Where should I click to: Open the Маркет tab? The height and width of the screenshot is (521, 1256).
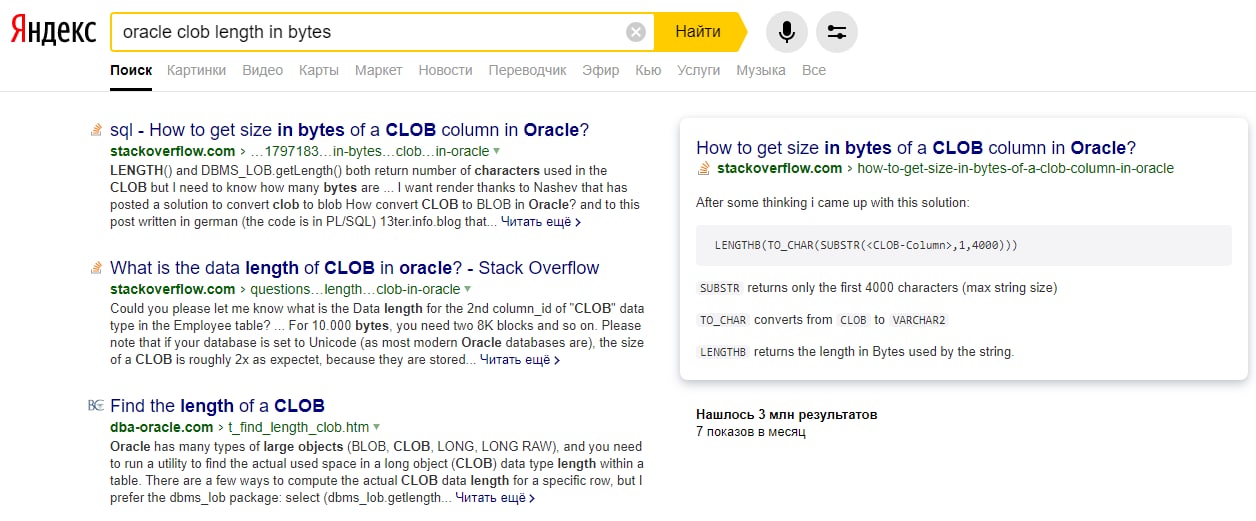click(379, 70)
